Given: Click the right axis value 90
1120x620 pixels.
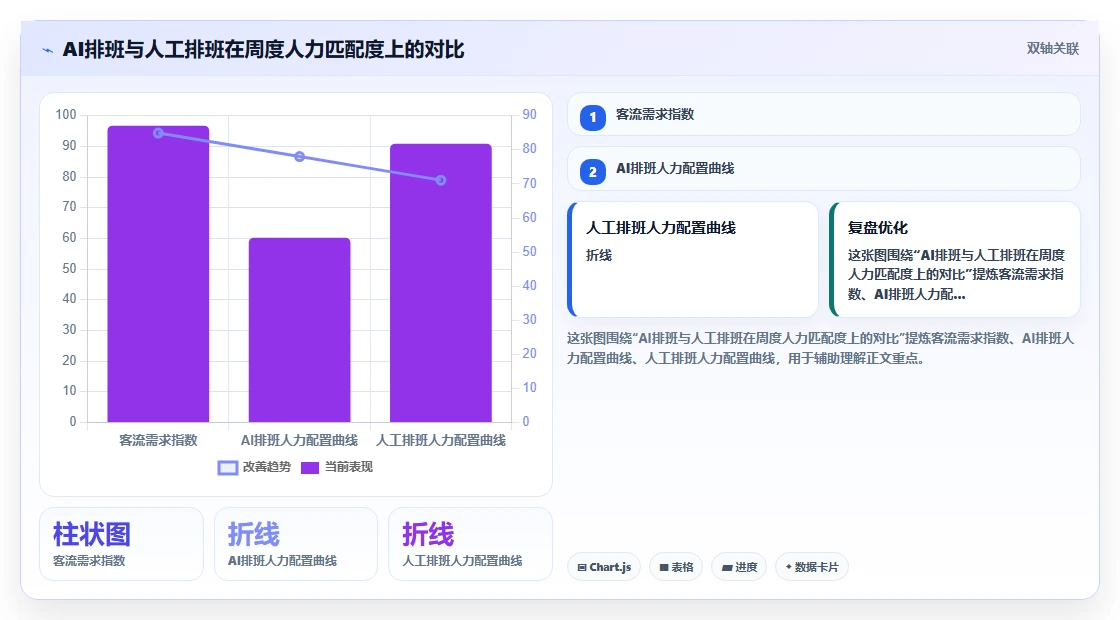Looking at the screenshot, I should [x=529, y=114].
